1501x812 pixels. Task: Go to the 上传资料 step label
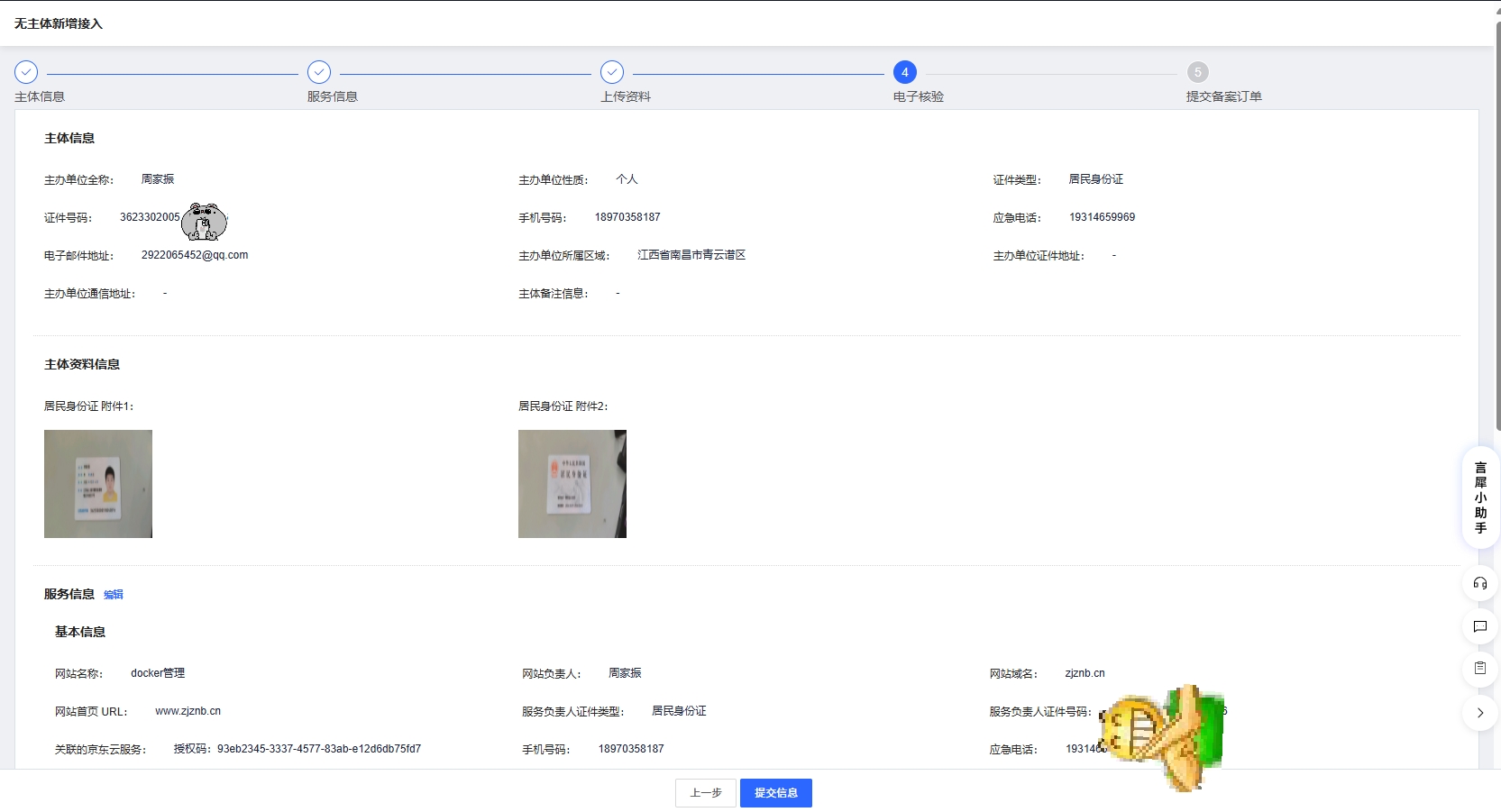tap(626, 96)
